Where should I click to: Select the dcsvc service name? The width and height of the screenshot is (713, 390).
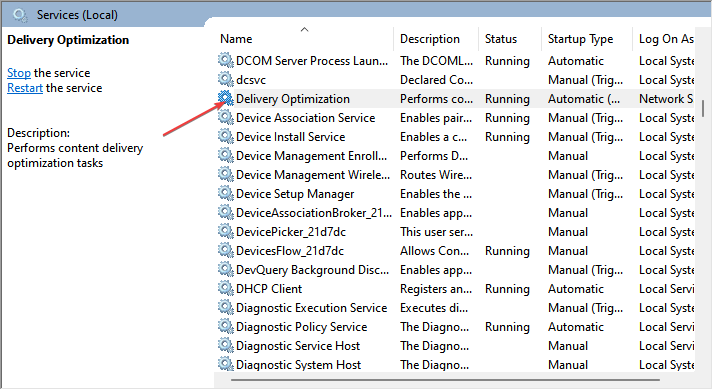coord(251,80)
